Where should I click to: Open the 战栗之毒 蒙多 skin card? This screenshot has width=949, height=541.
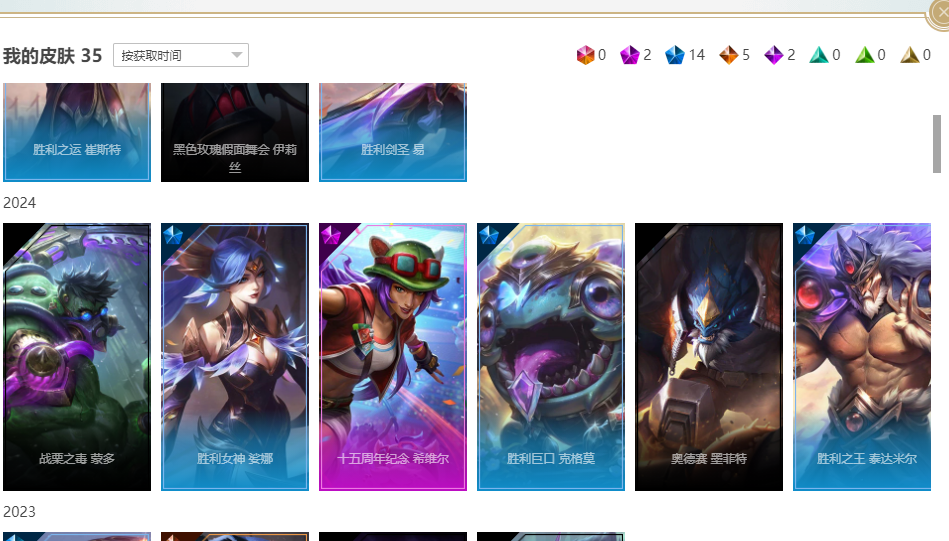click(77, 357)
